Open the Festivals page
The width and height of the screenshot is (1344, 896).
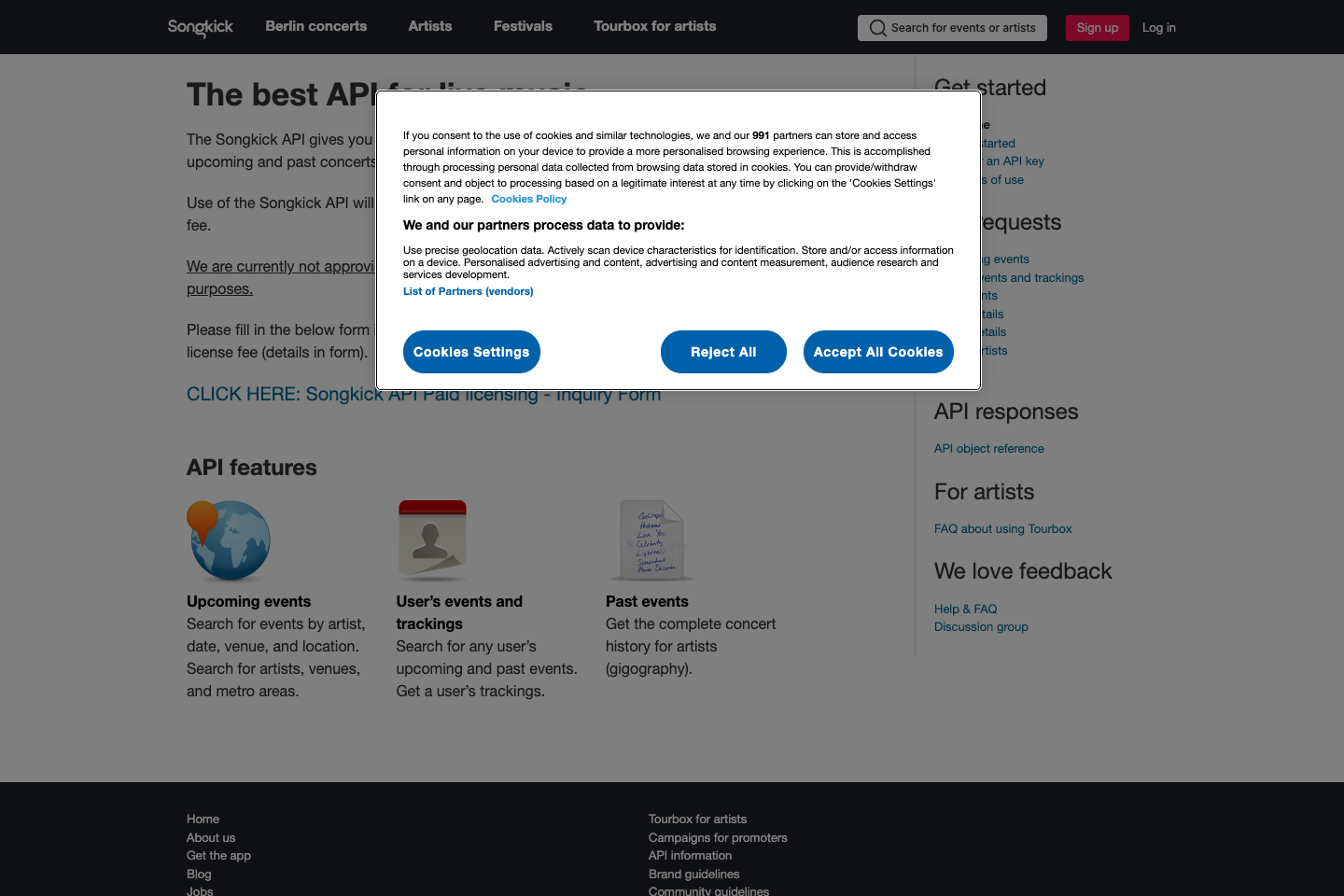[522, 26]
